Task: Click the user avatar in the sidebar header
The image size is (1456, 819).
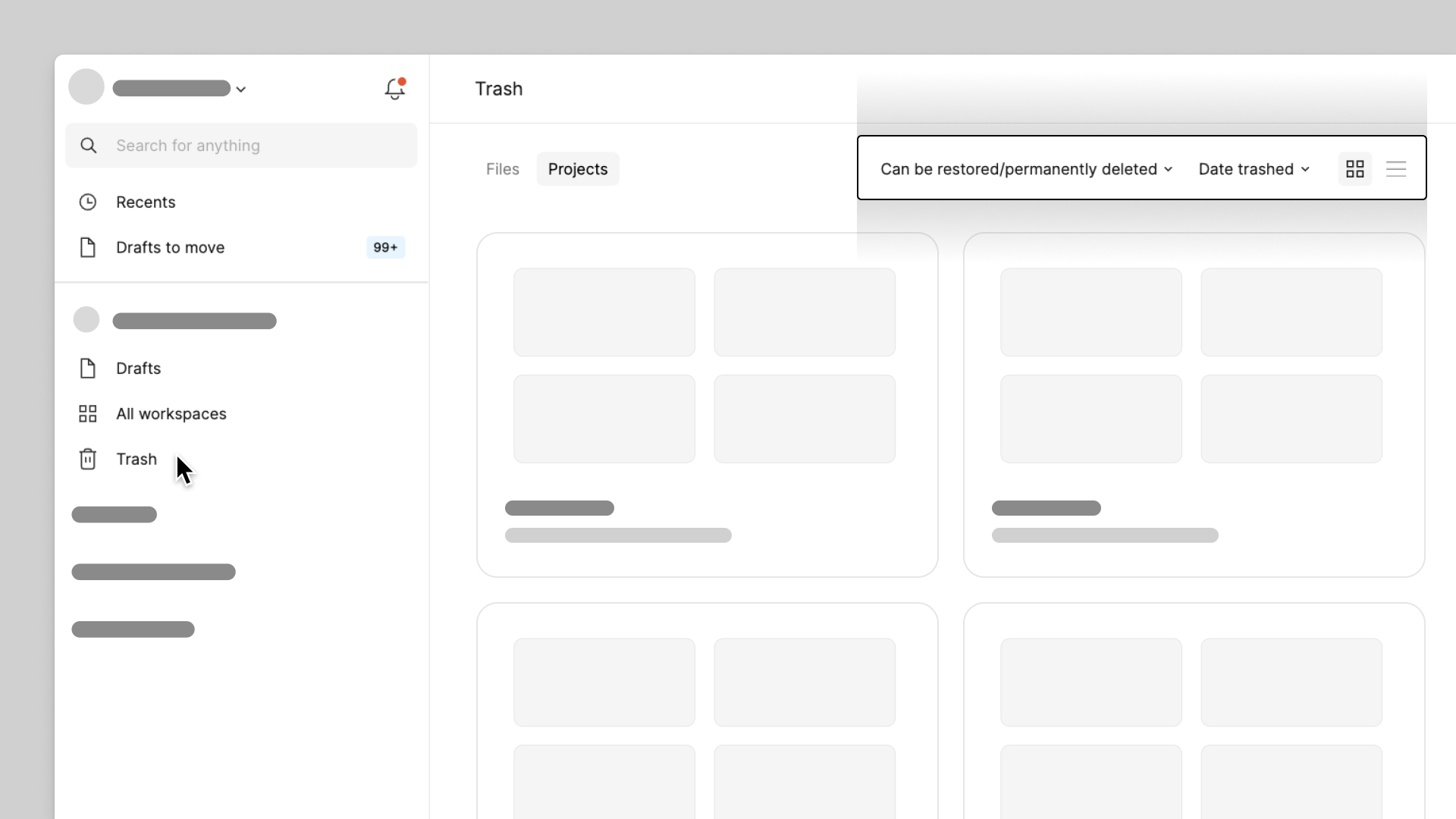Action: point(86,87)
